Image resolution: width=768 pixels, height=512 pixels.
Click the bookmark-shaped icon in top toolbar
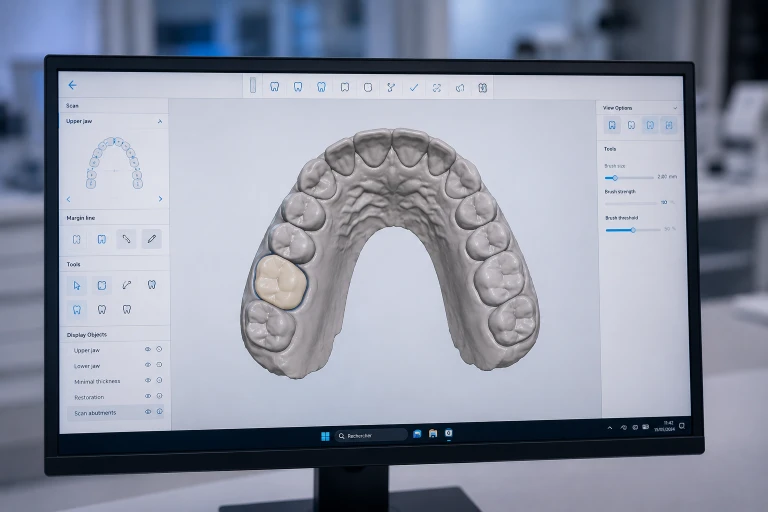tap(345, 87)
